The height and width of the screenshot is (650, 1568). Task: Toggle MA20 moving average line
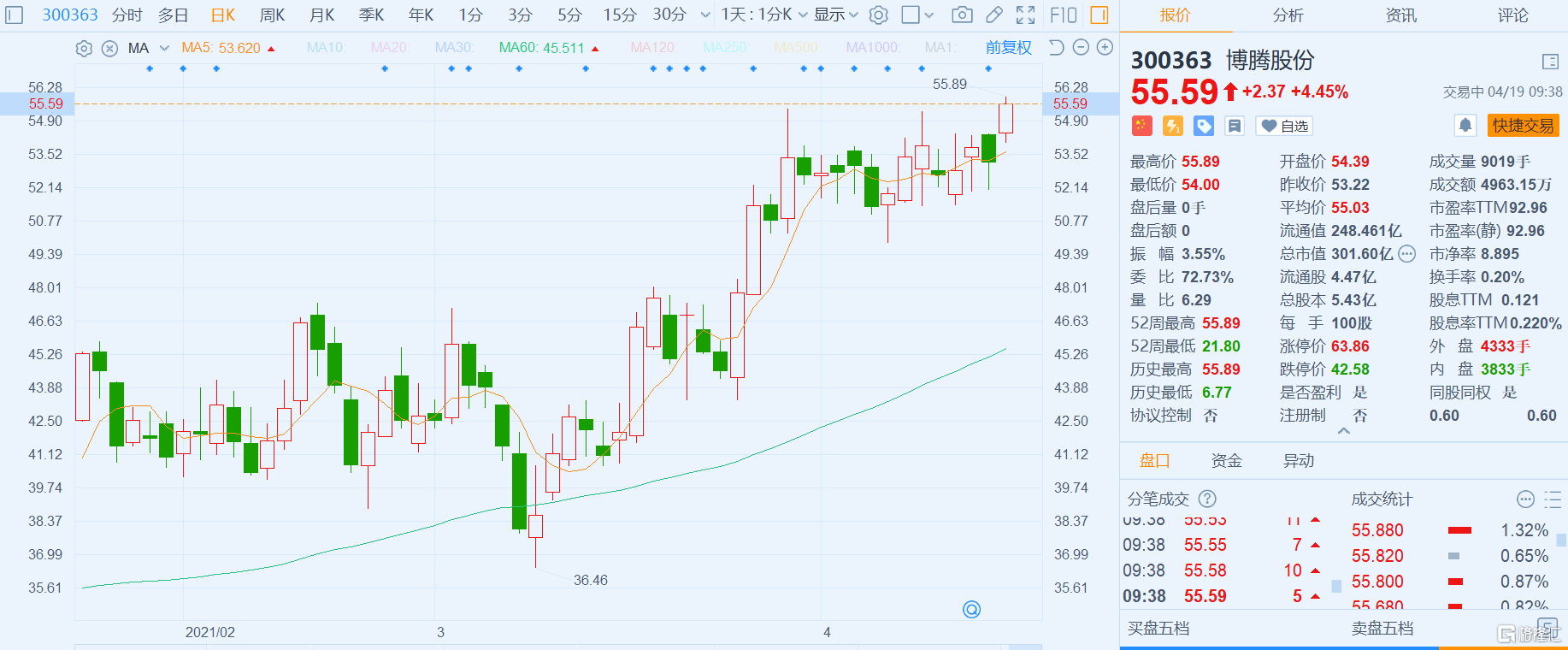pyautogui.click(x=390, y=48)
